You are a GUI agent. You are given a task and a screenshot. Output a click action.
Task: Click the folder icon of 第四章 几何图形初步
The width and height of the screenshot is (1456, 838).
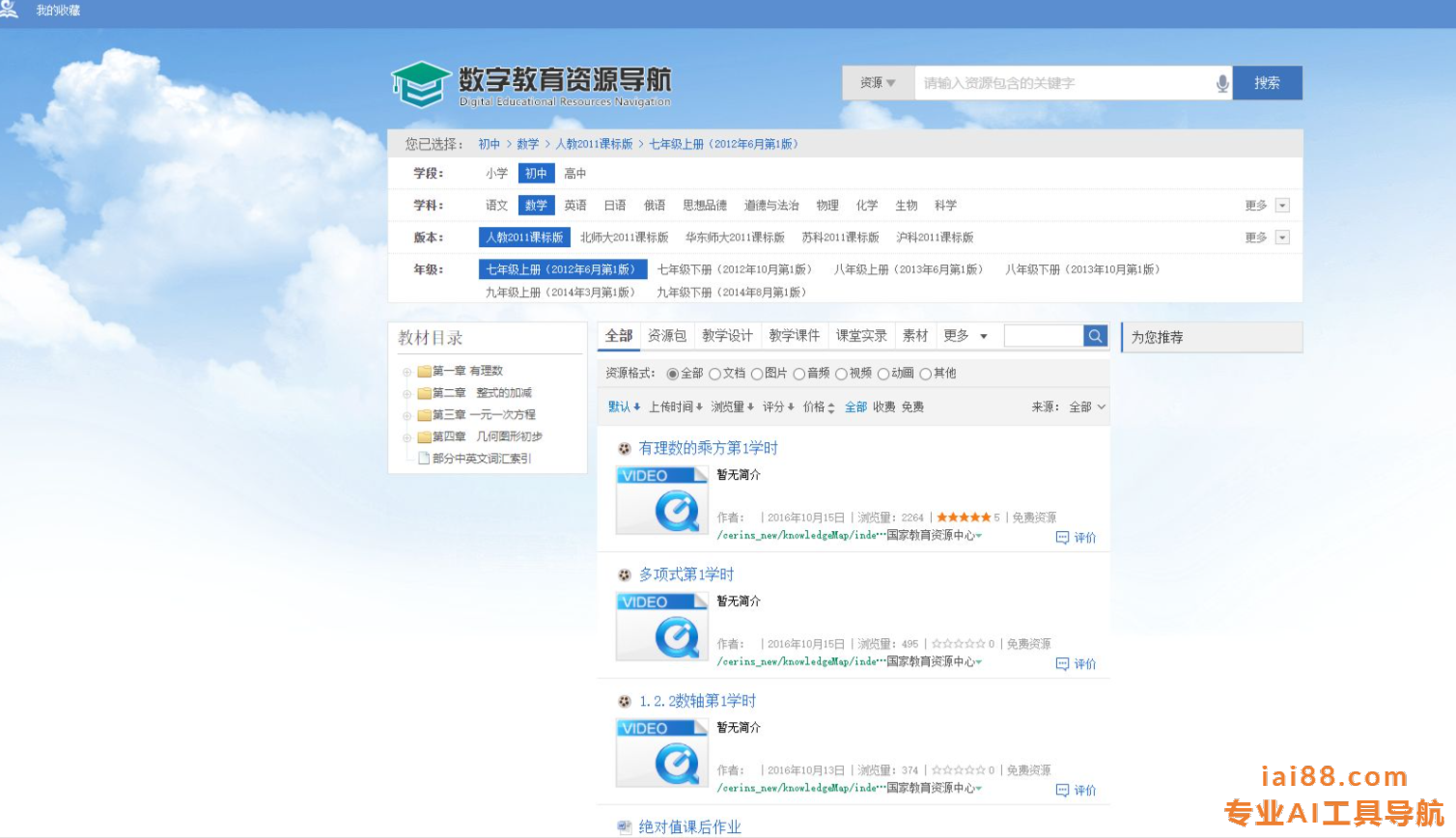click(x=424, y=437)
